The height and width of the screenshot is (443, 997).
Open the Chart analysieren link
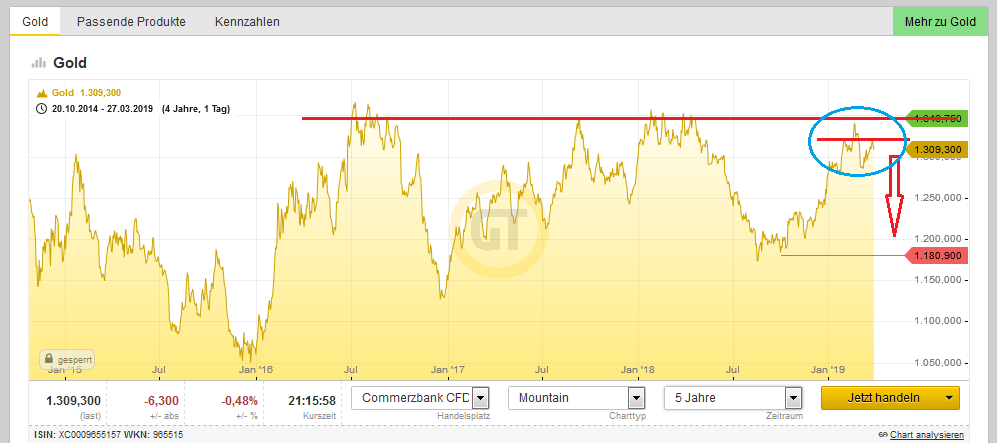[x=926, y=435]
